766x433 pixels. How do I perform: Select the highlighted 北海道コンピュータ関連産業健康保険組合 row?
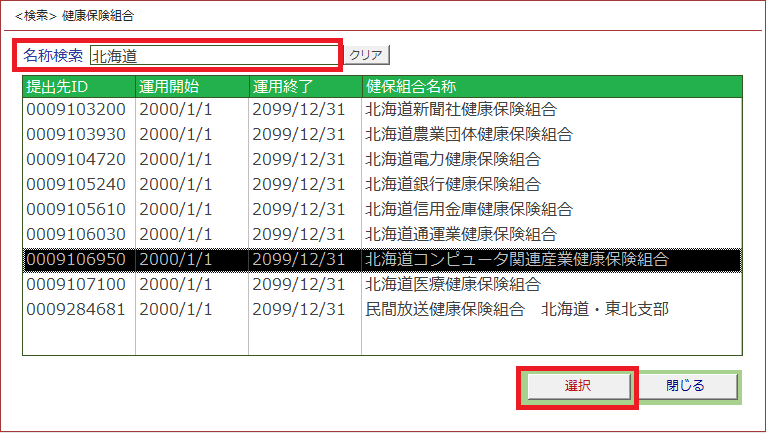click(516, 259)
